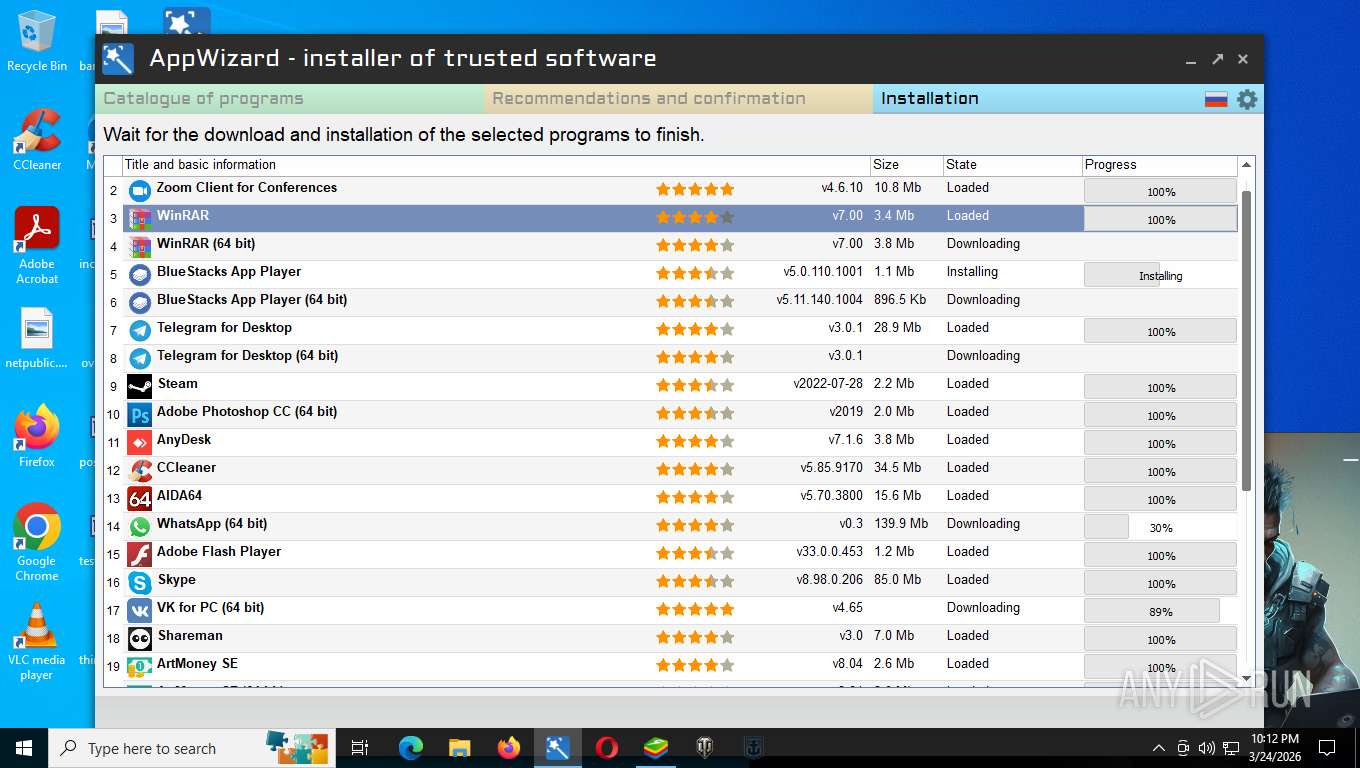Open the notification center

click(x=1327, y=747)
